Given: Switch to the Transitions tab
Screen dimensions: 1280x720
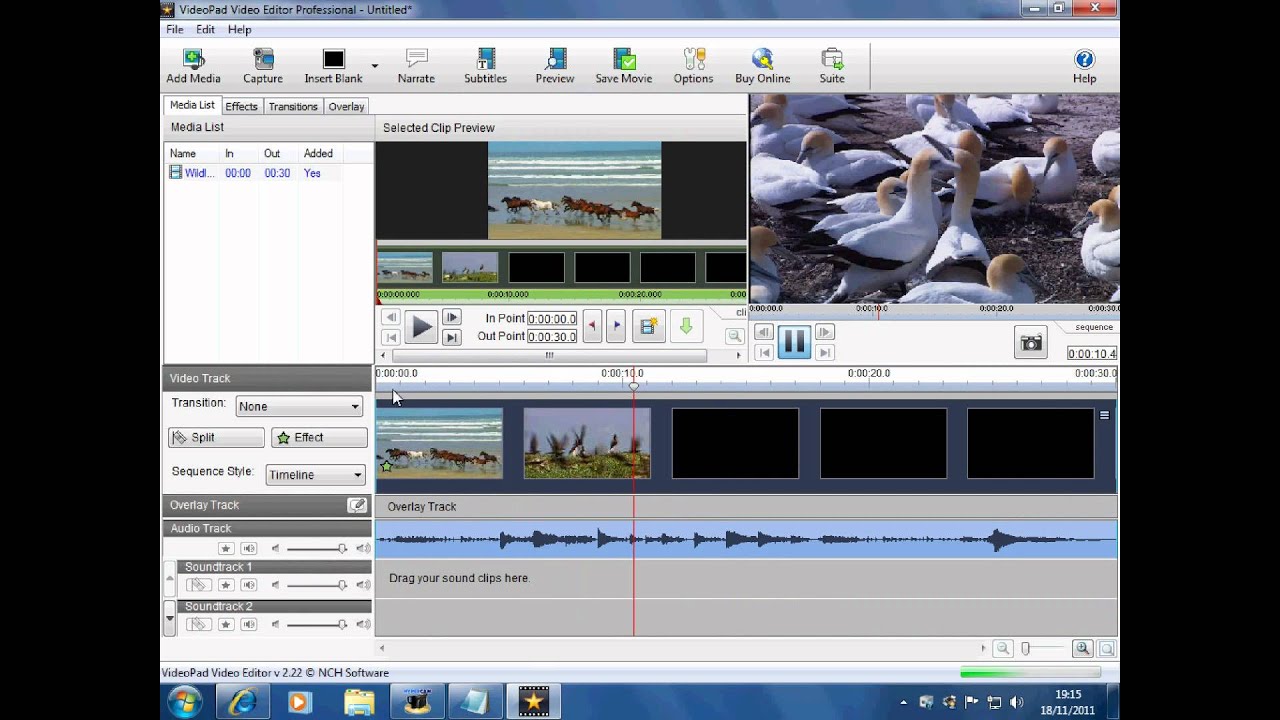Looking at the screenshot, I should 293,106.
